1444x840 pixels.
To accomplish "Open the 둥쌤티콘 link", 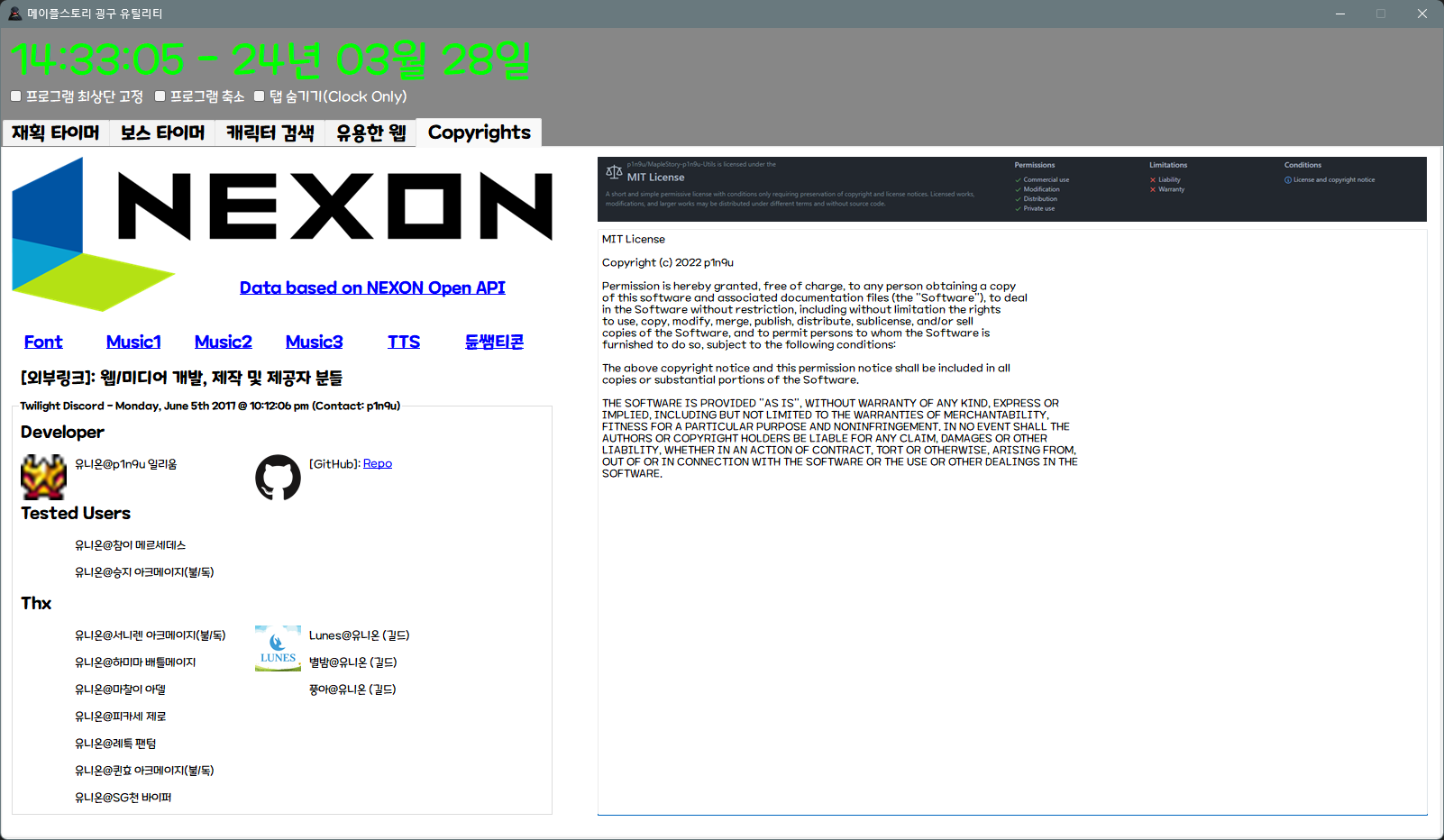I will click(x=494, y=342).
